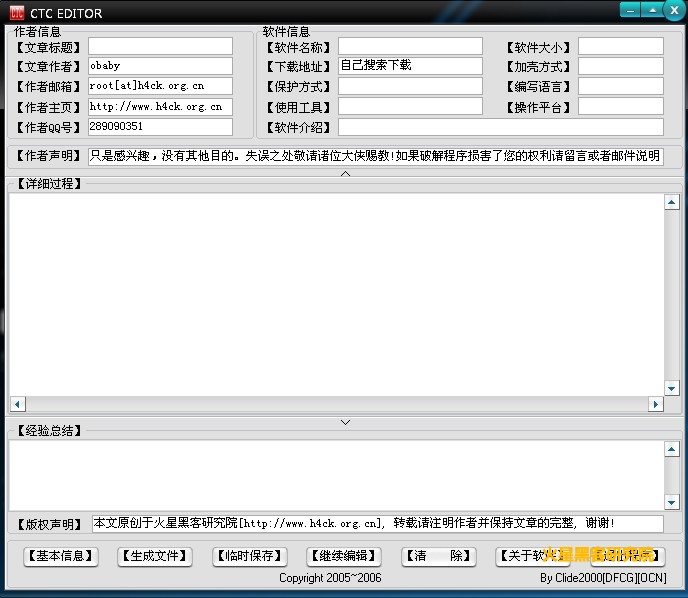
Task: Select the 操作平台 input box
Action: coord(620,107)
